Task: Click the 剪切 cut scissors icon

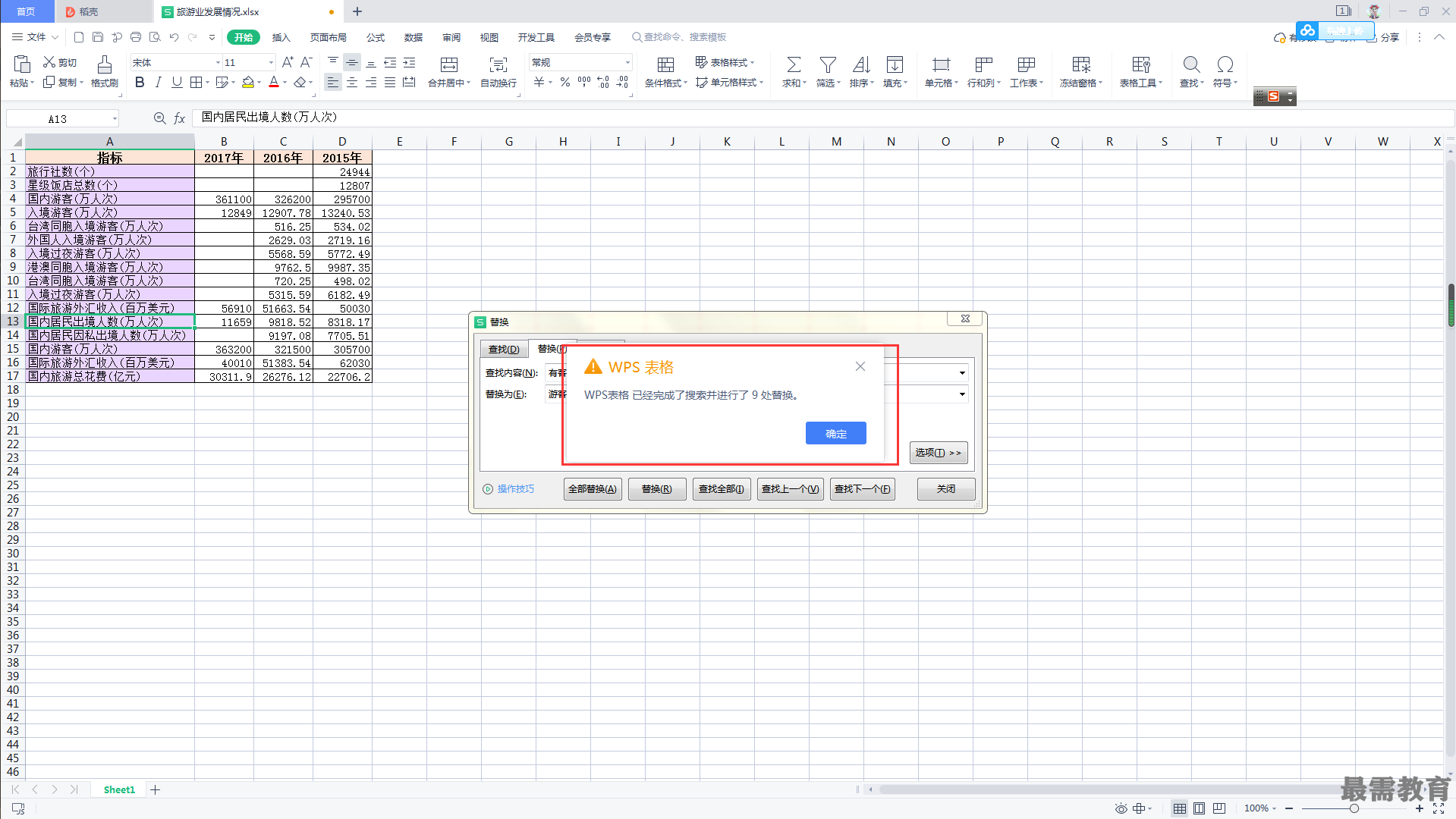Action: click(49, 62)
